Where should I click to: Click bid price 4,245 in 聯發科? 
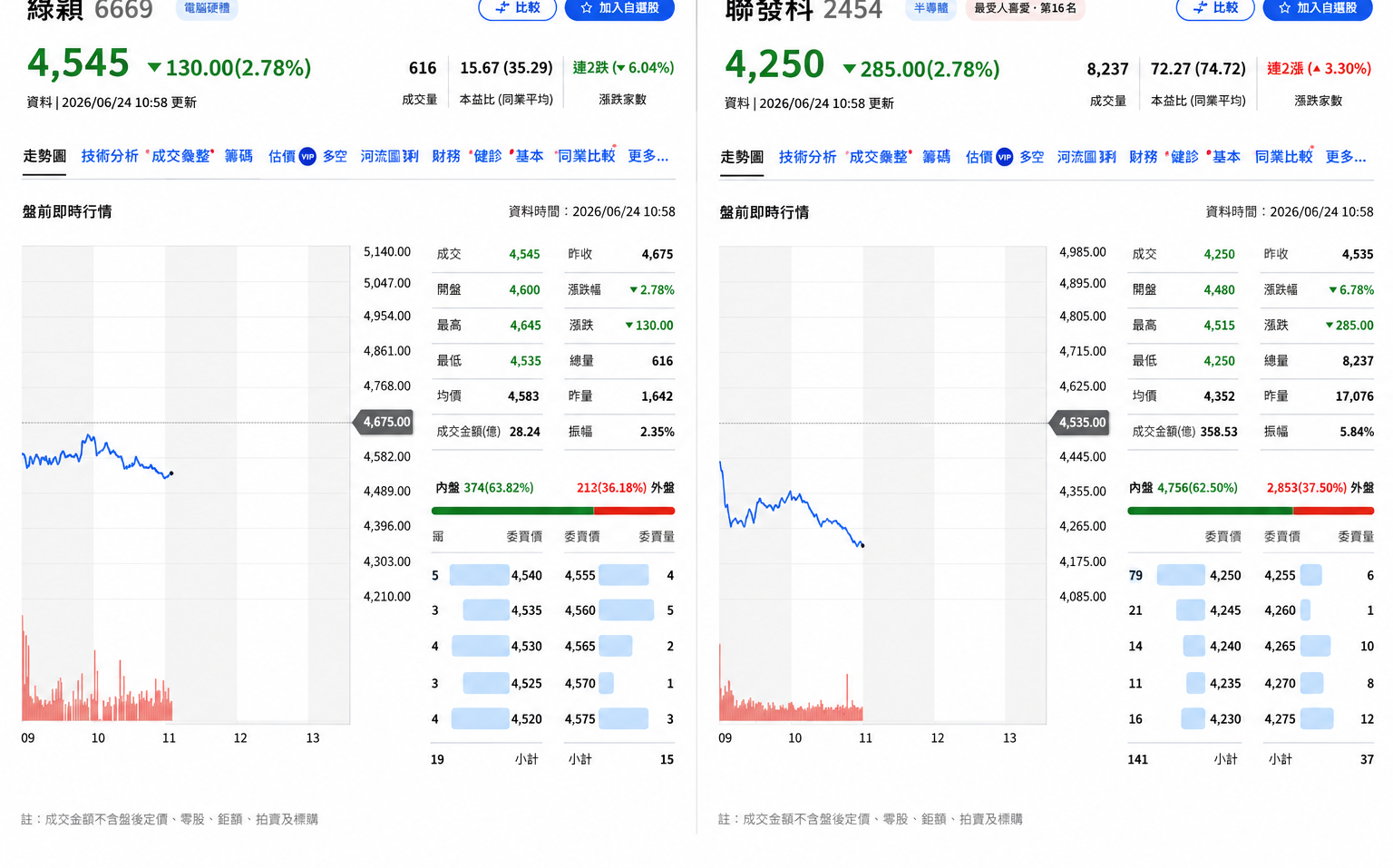point(1225,610)
